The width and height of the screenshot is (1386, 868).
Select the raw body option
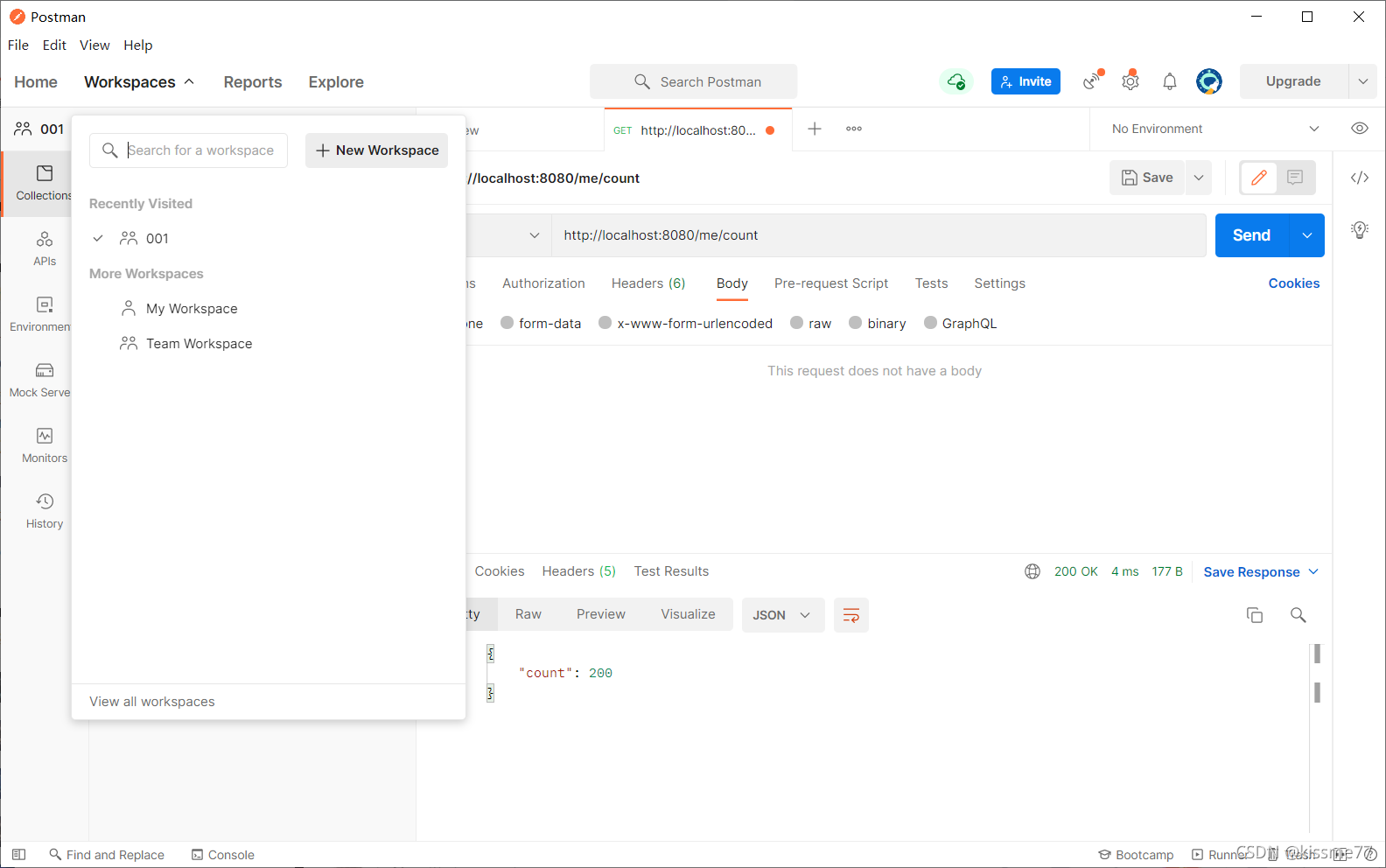tap(811, 324)
